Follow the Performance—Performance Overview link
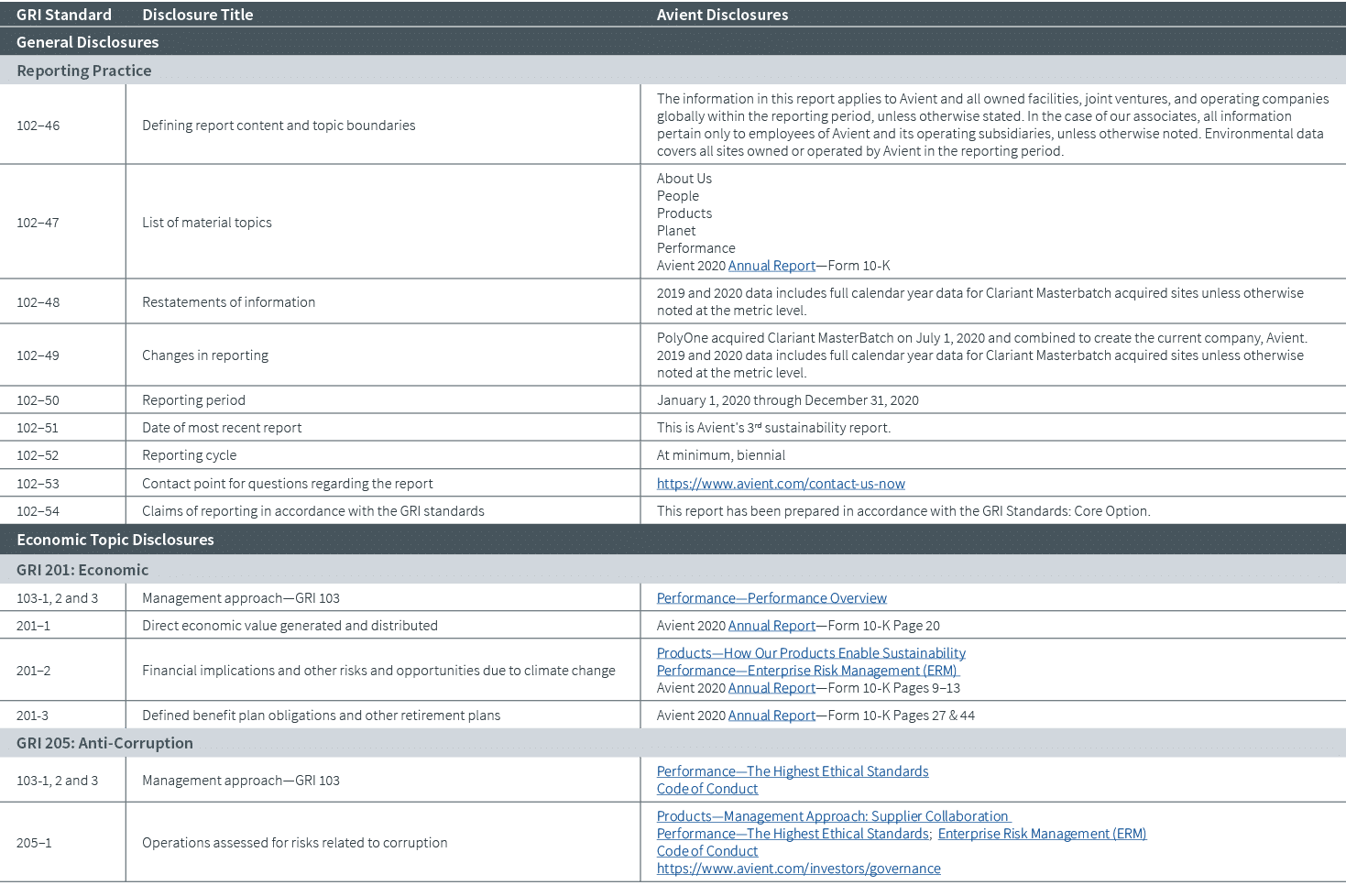 click(771, 598)
